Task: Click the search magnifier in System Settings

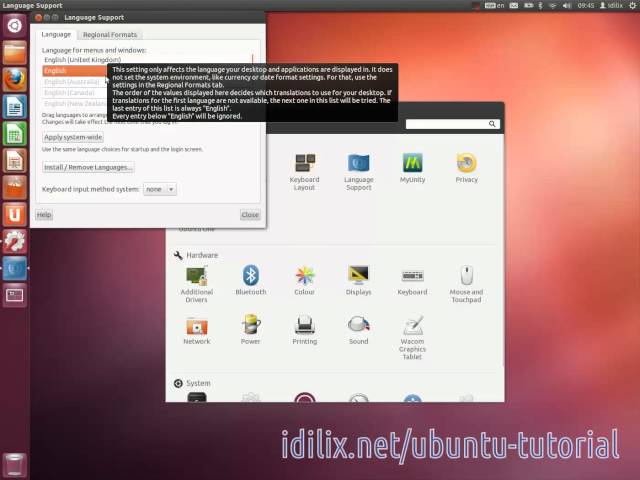Action: [492, 124]
